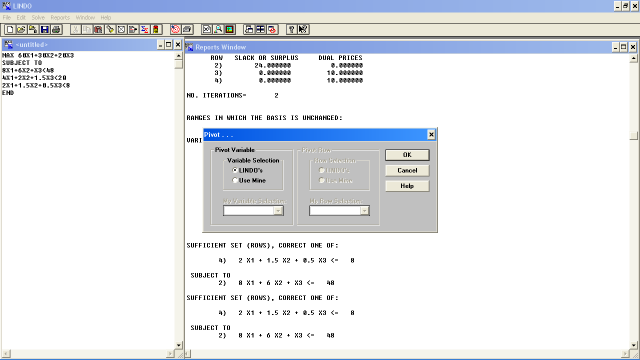Click the 24.000000 slack value in row 2
The width and height of the screenshot is (640, 360).
273,66
